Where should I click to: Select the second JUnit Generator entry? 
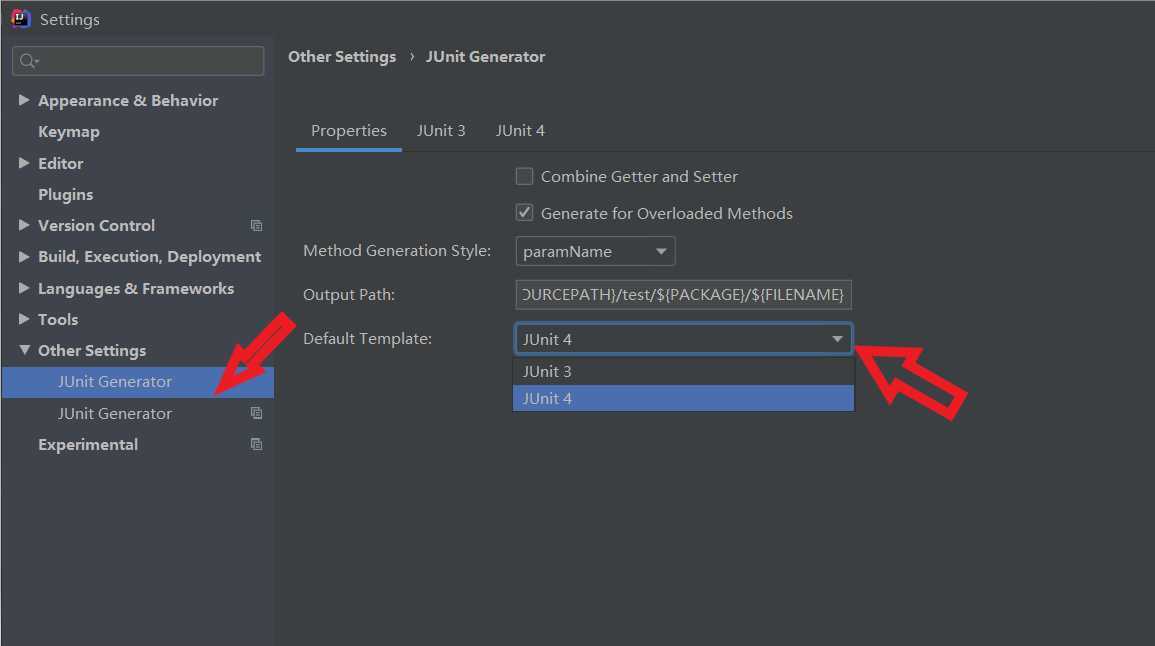click(115, 413)
